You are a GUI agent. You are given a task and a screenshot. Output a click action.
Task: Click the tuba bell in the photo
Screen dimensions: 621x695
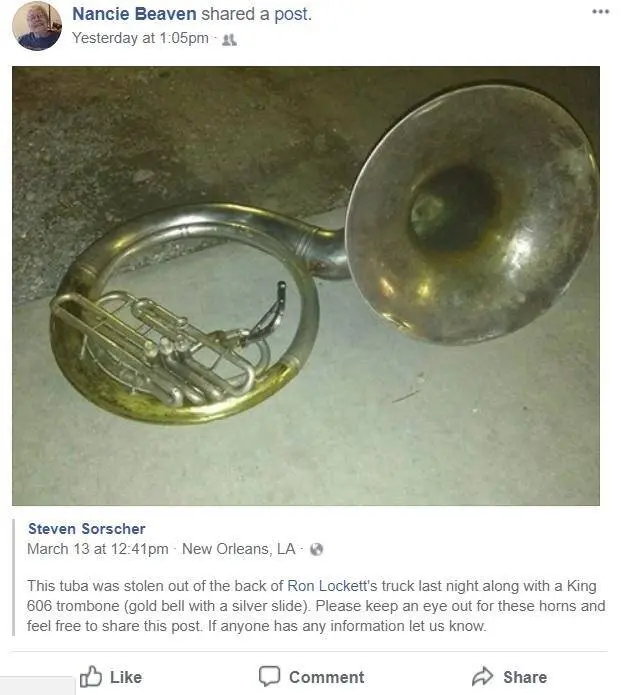(472, 215)
